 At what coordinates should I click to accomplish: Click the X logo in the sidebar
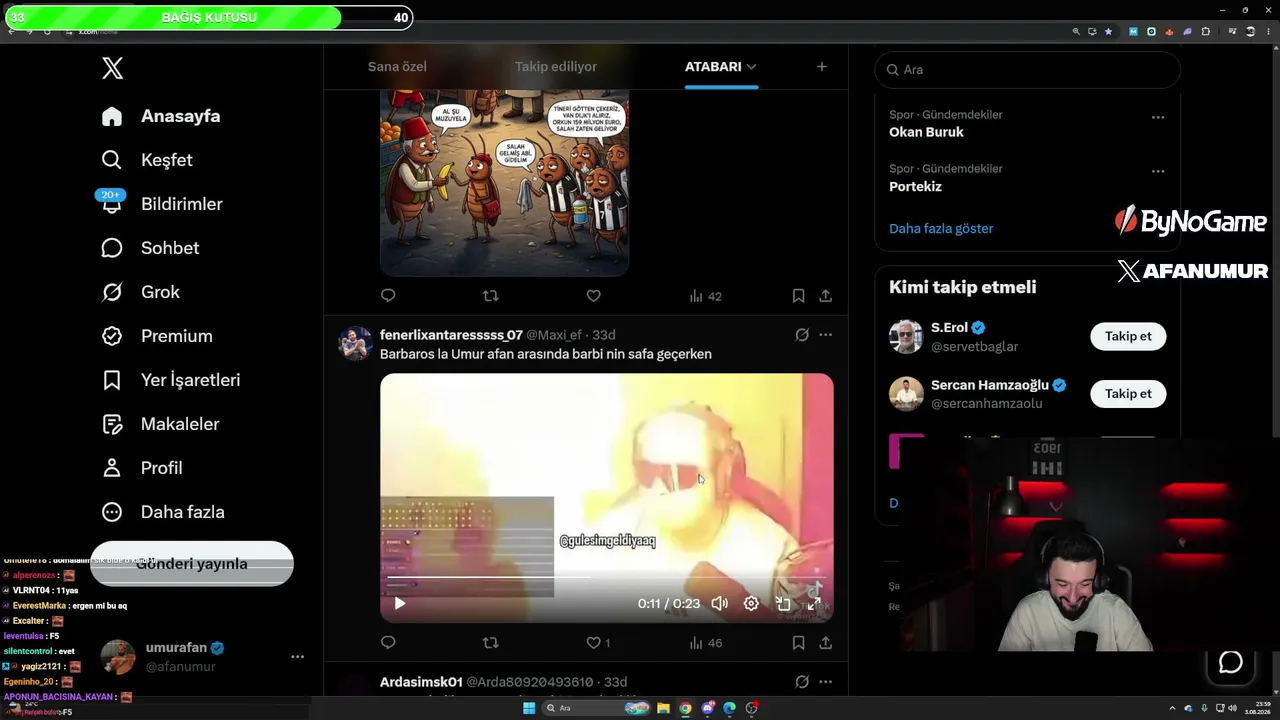click(x=112, y=68)
